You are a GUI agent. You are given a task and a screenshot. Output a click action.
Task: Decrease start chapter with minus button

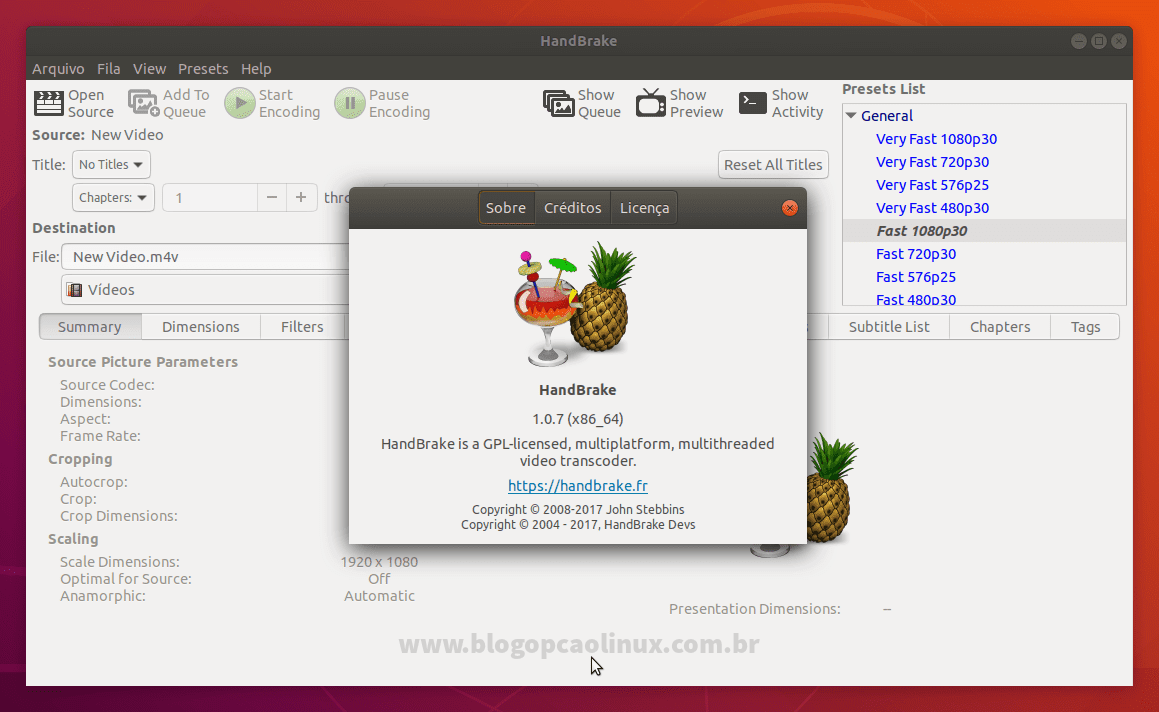[x=272, y=197]
